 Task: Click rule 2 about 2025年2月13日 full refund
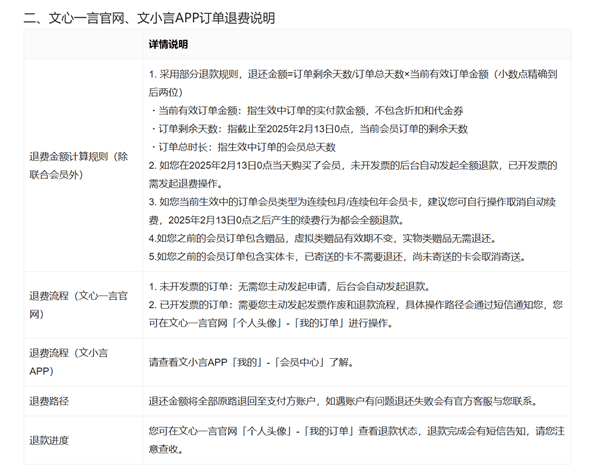coord(353,174)
